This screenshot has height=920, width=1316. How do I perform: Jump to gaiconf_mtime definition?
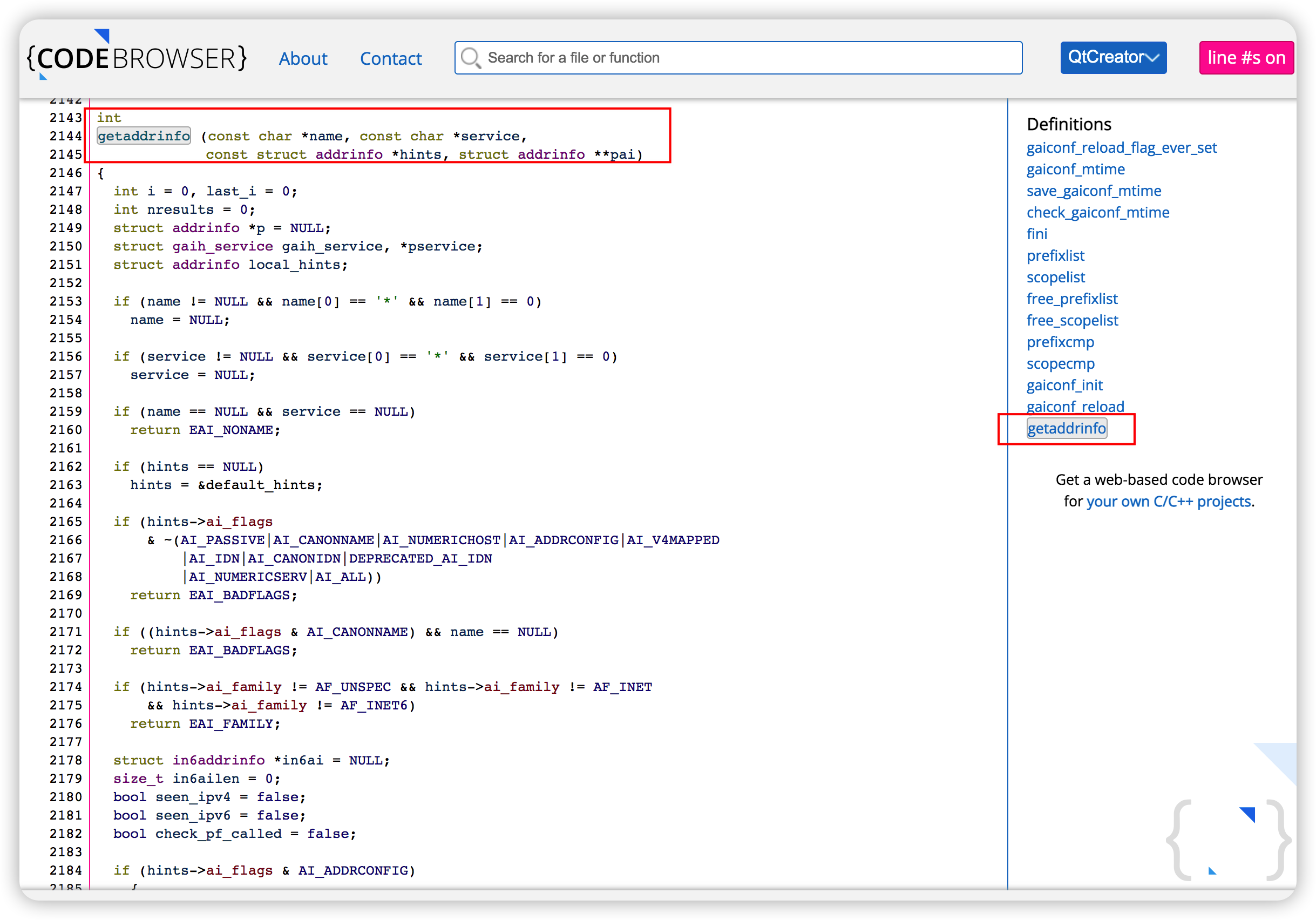tap(1075, 170)
